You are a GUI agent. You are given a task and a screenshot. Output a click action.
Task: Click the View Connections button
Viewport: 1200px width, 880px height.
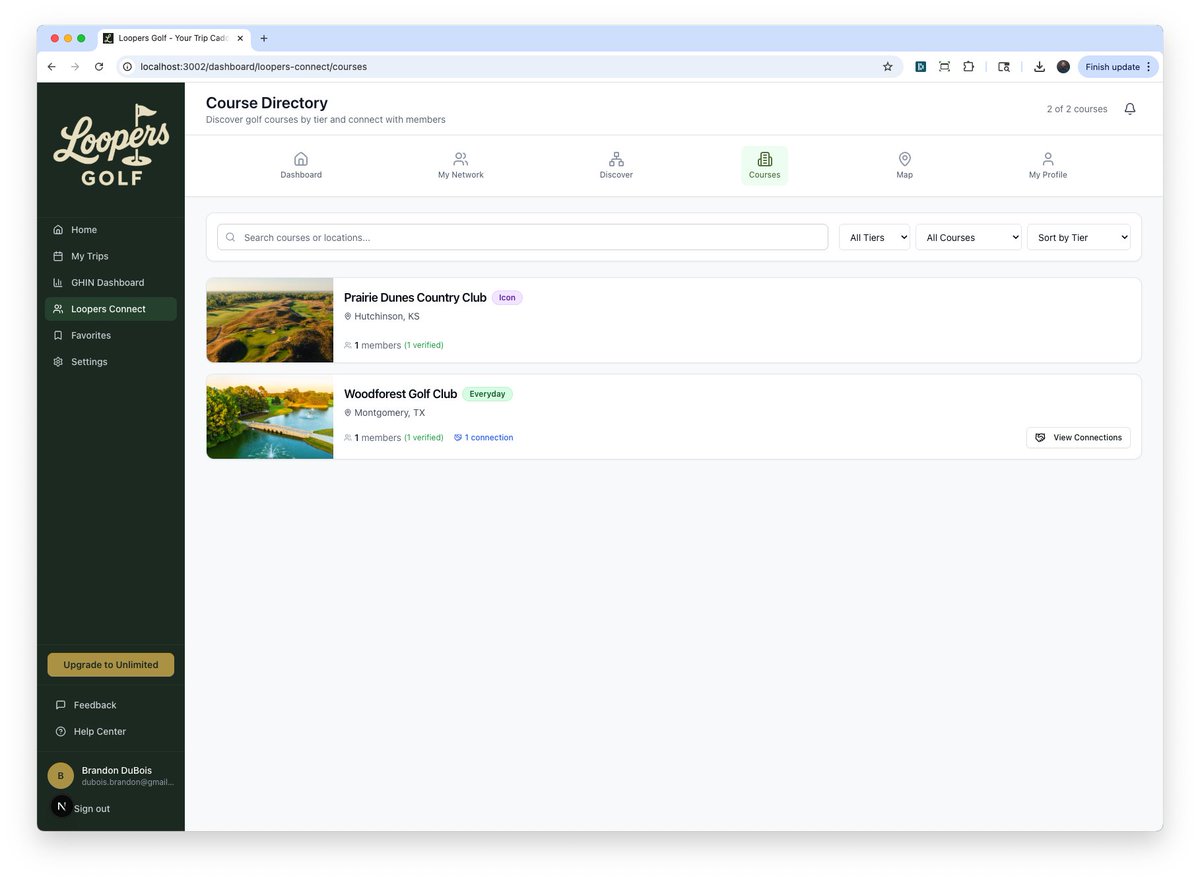click(x=1078, y=438)
